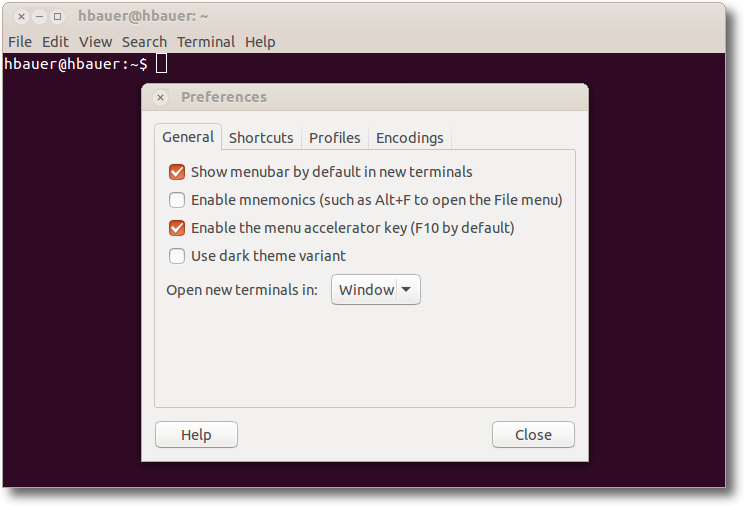
Task: Switch to the Shortcuts tab
Action: pyautogui.click(x=261, y=138)
